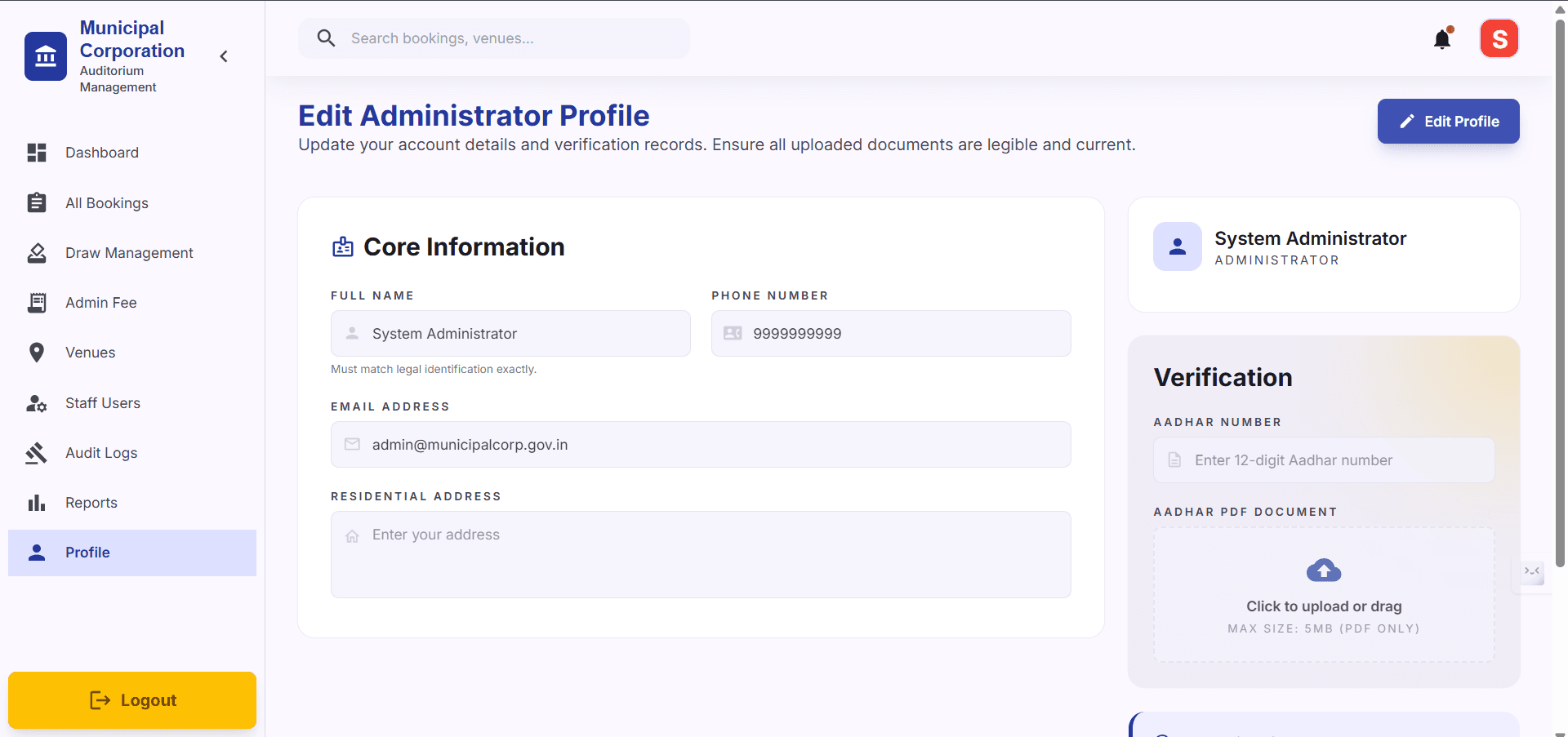This screenshot has width=1568, height=737.
Task: Click the Venues location pin icon
Action: point(37,353)
